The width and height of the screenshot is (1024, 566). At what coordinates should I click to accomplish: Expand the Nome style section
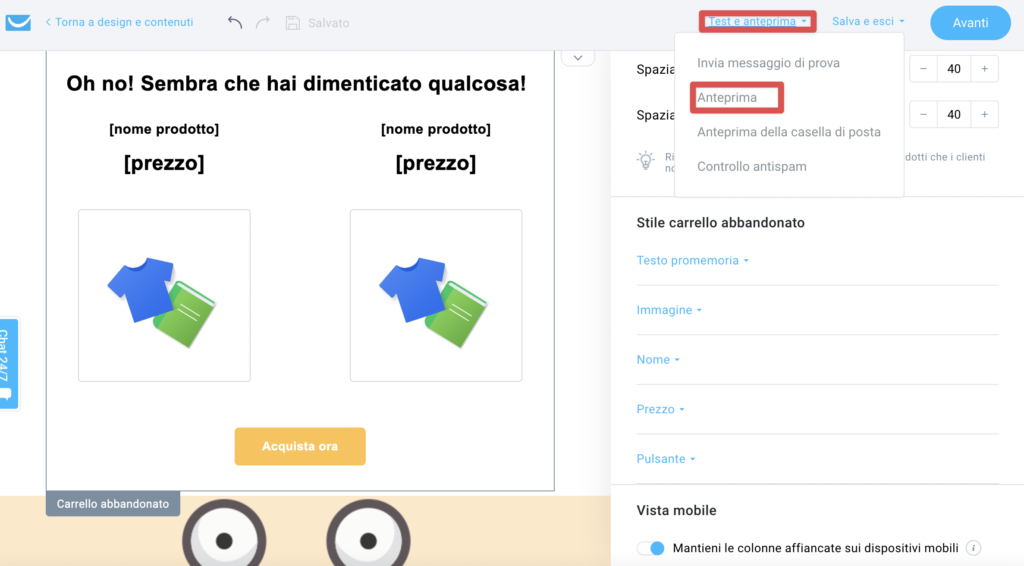pyautogui.click(x=658, y=360)
